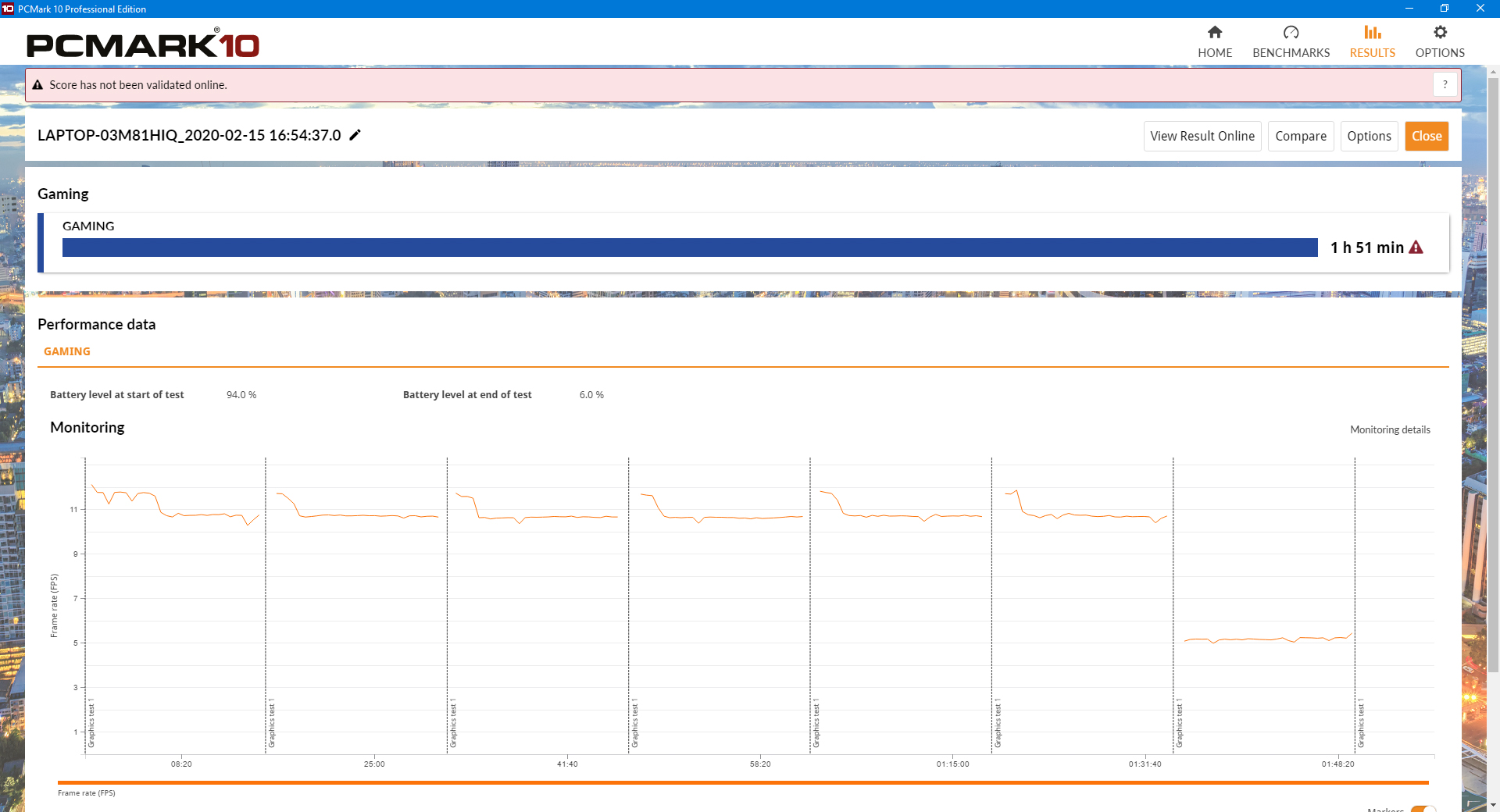Image resolution: width=1500 pixels, height=812 pixels.
Task: Click the pencil icon to rename the result
Action: tap(355, 135)
